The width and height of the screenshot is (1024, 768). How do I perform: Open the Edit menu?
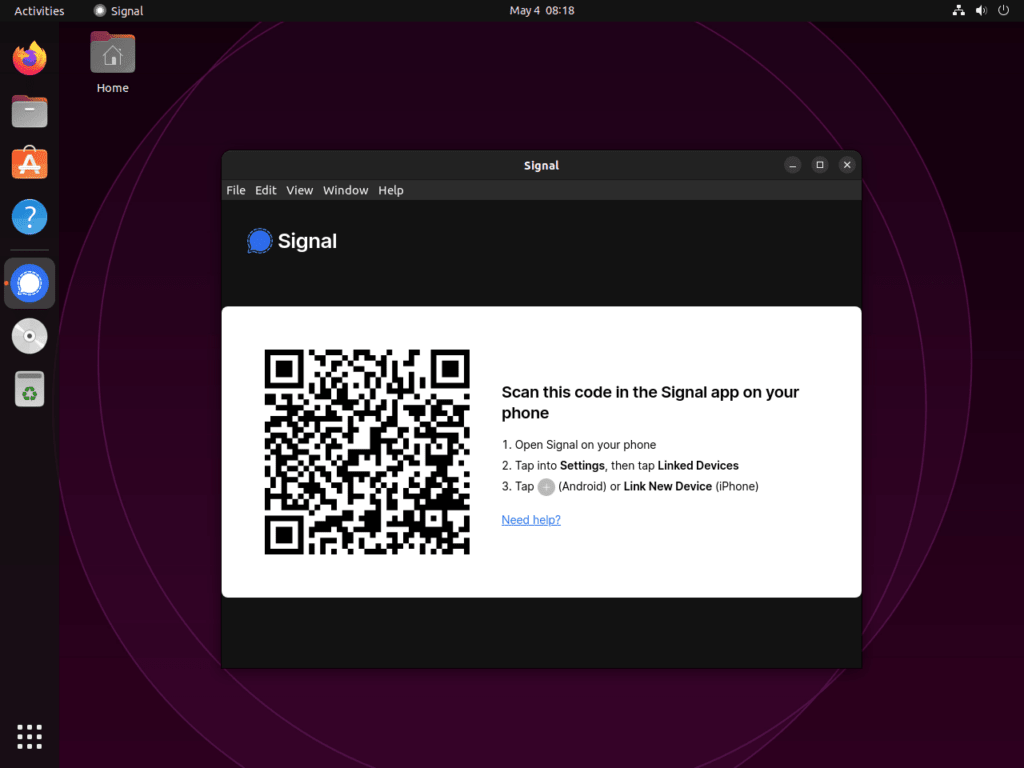(265, 190)
